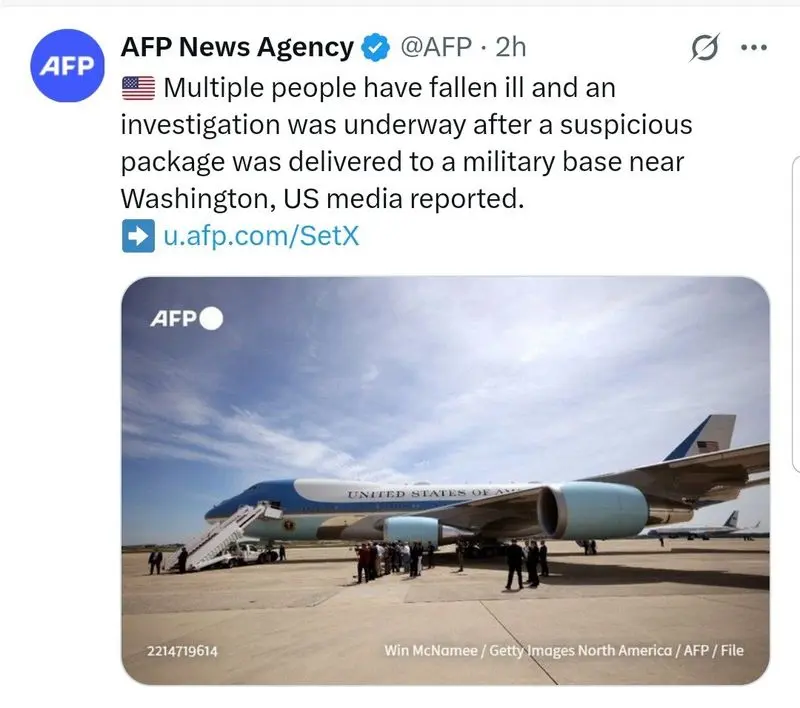Open the u.afp.com/SetX link

(x=260, y=237)
